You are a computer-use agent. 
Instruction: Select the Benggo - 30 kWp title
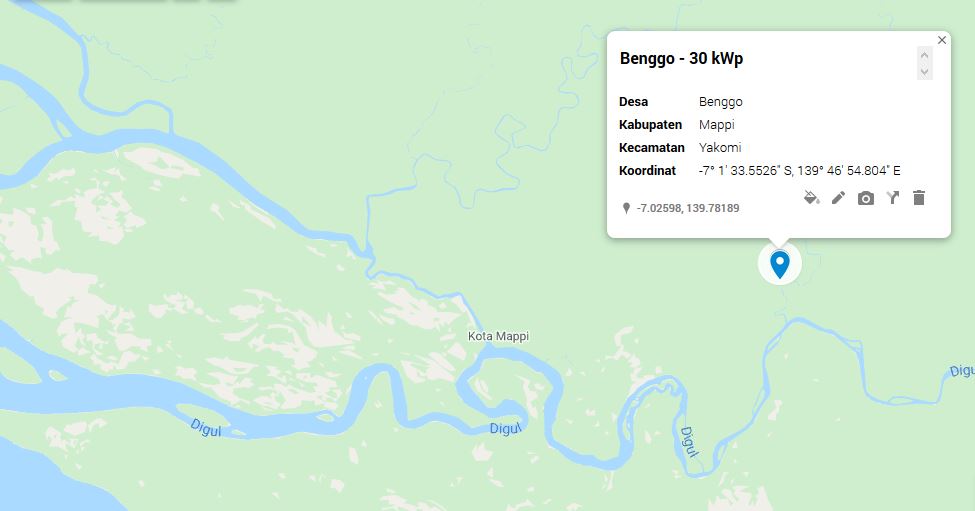pos(682,58)
